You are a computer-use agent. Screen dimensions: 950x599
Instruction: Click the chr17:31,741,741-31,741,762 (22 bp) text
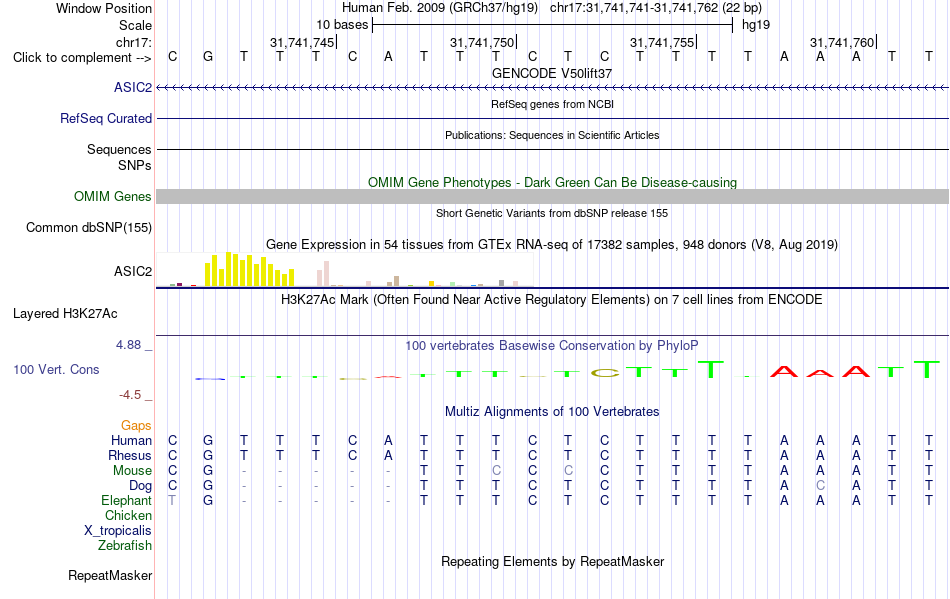(x=656, y=8)
